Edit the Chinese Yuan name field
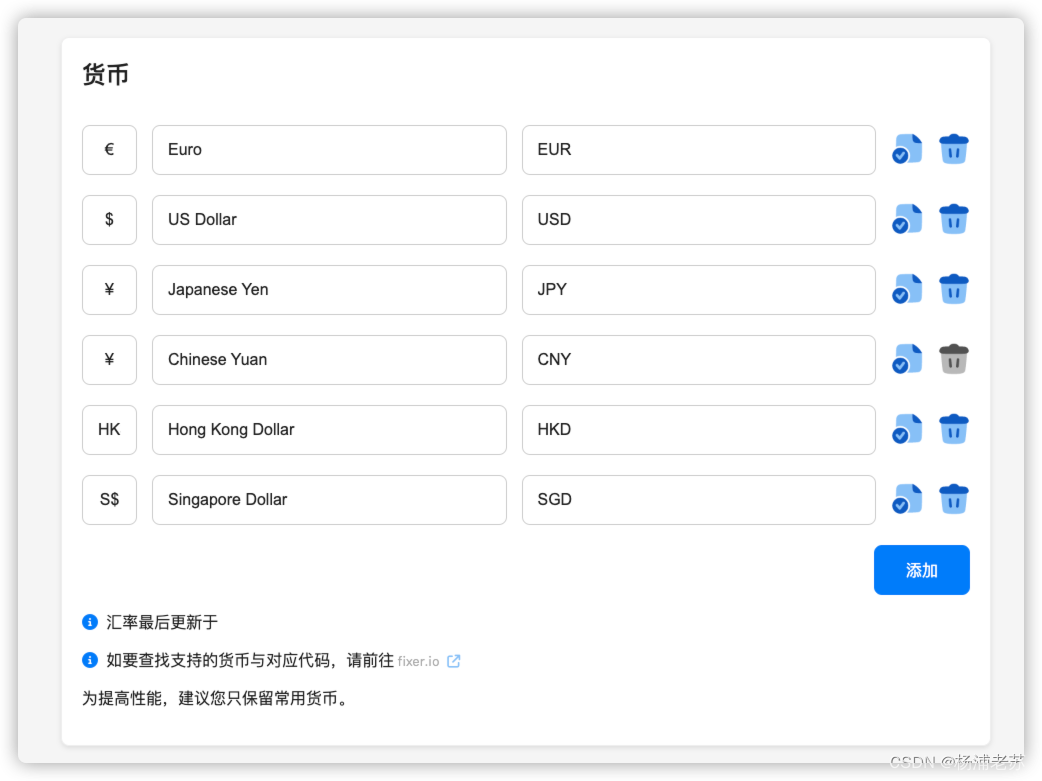1042x781 pixels. pyautogui.click(x=329, y=360)
